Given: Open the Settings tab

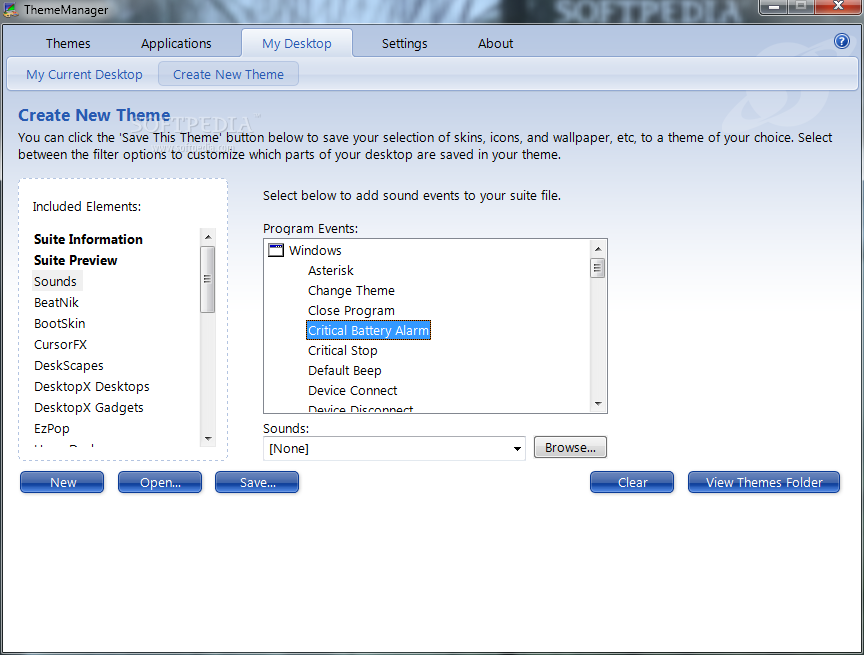Looking at the screenshot, I should (x=404, y=44).
